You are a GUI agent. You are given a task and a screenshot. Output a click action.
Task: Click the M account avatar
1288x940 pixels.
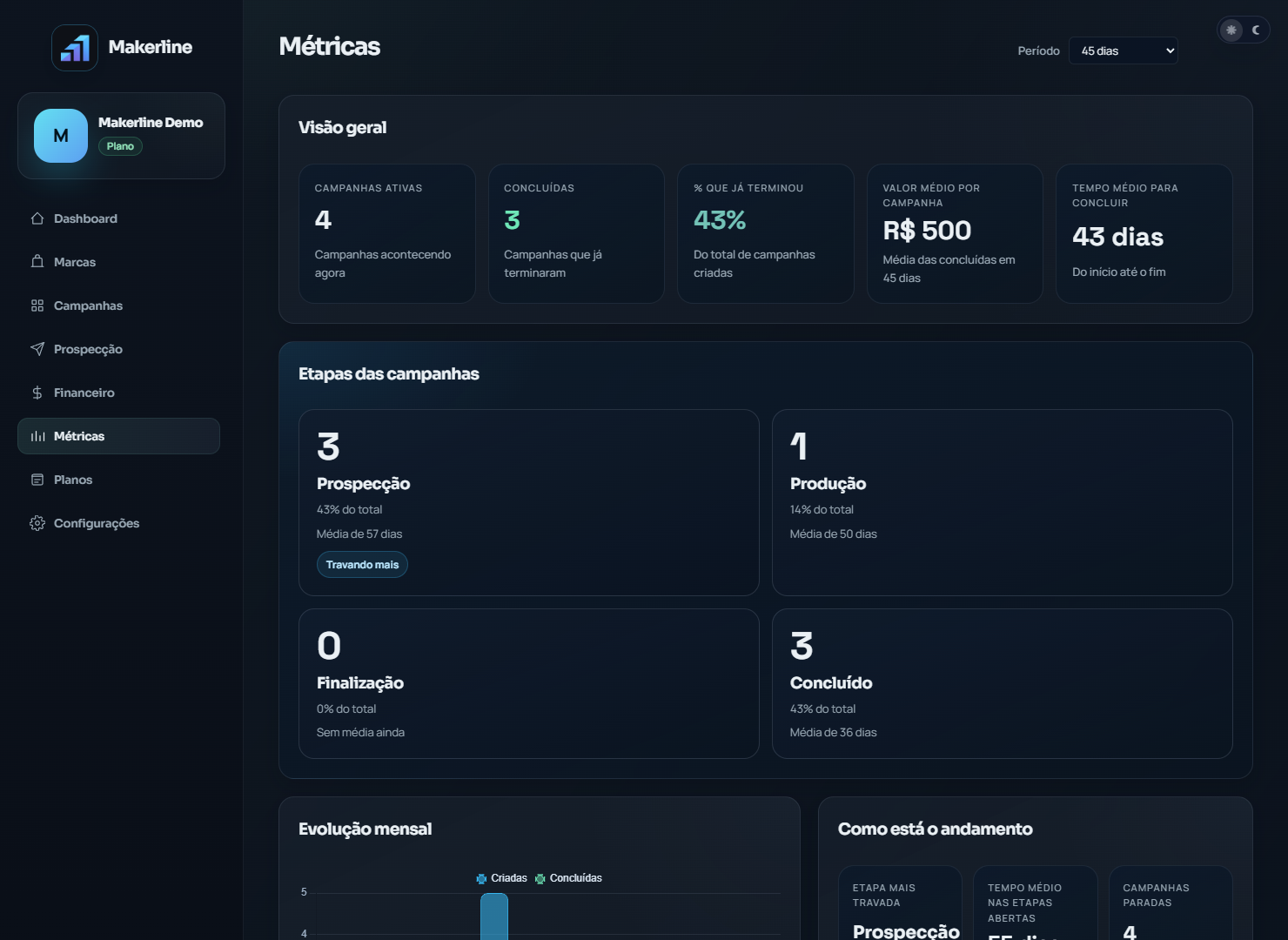coord(61,136)
